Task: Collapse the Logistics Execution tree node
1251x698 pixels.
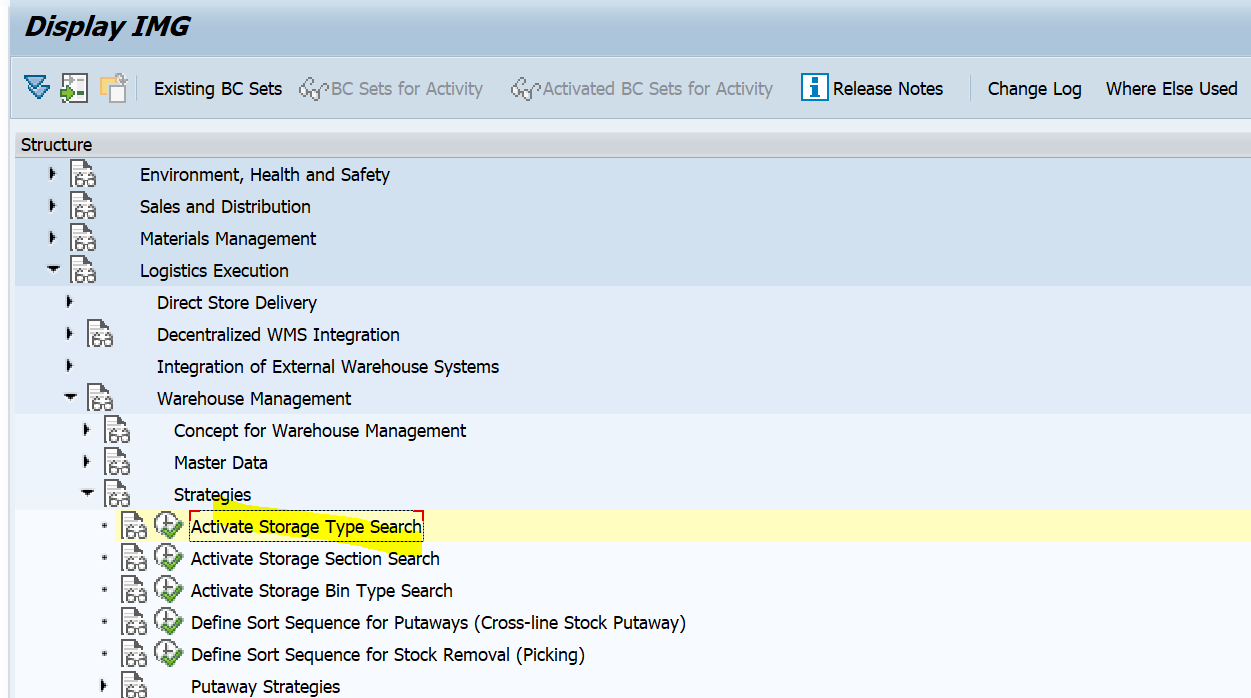Action: point(53,270)
